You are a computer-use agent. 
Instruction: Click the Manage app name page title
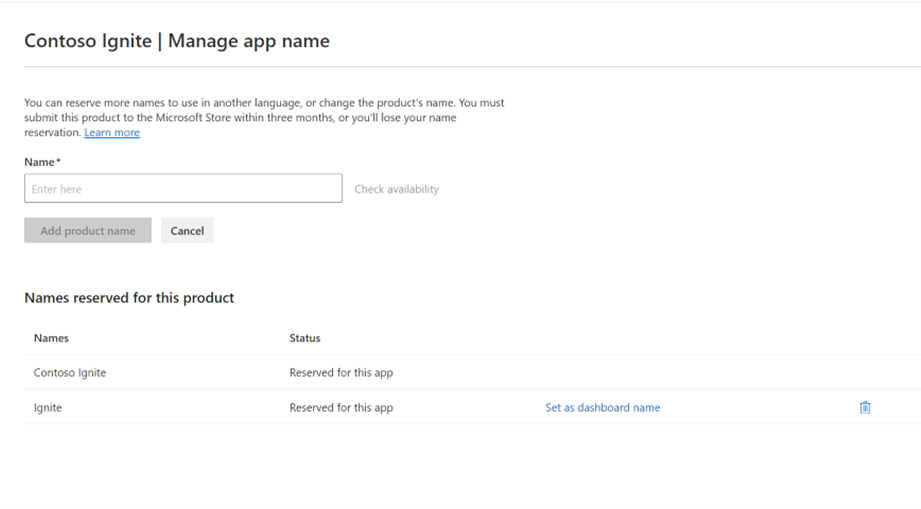tap(177, 41)
